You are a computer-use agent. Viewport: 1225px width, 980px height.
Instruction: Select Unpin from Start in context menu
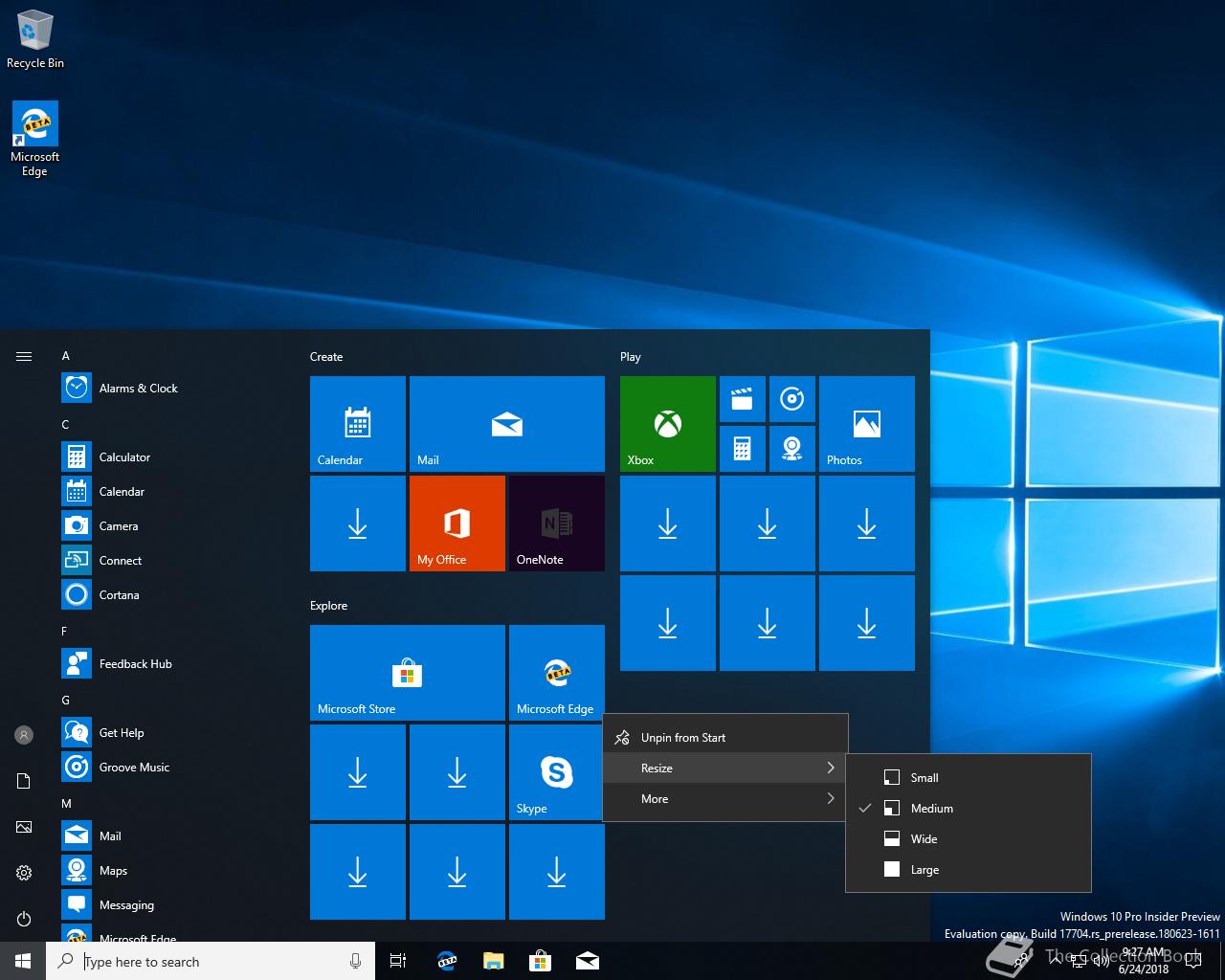725,737
